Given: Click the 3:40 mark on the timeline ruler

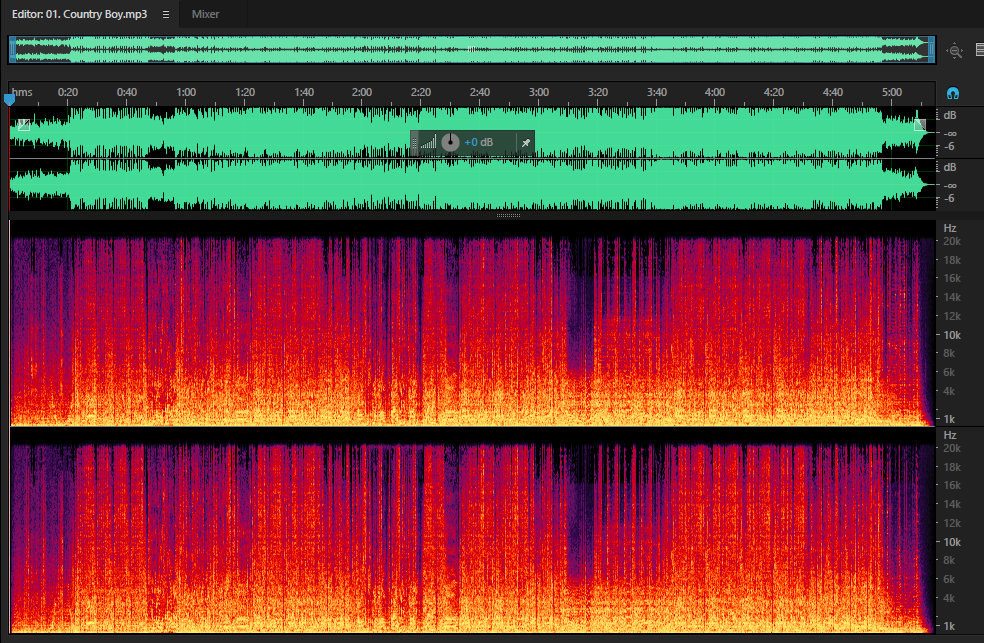Looking at the screenshot, I should pyautogui.click(x=656, y=92).
